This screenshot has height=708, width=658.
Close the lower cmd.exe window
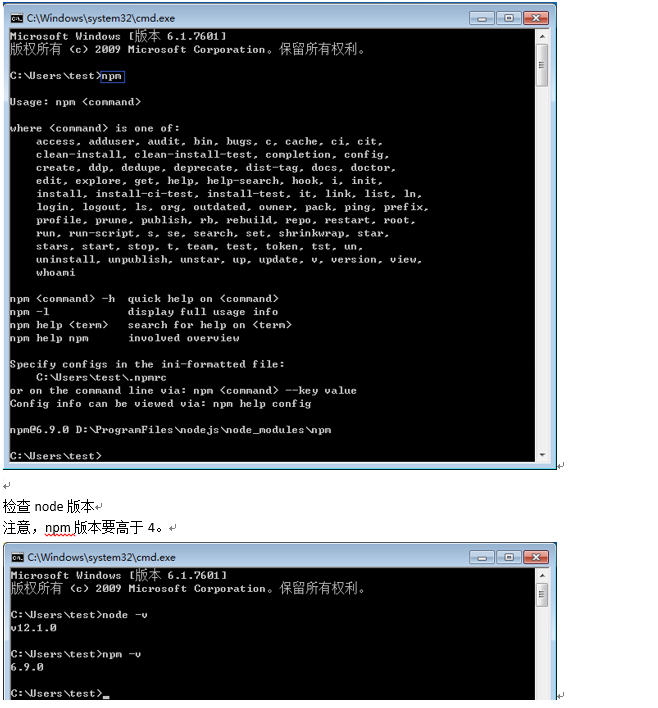tap(536, 557)
